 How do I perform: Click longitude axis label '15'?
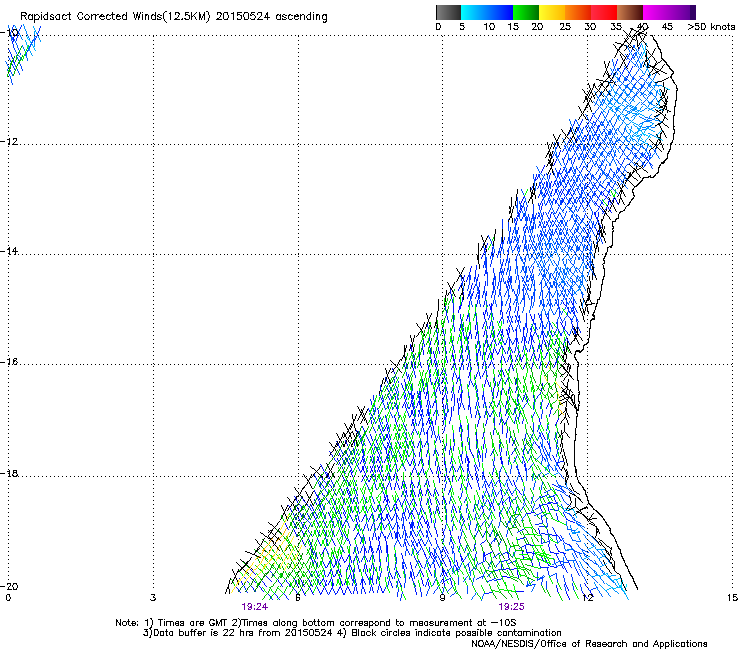[x=732, y=598]
